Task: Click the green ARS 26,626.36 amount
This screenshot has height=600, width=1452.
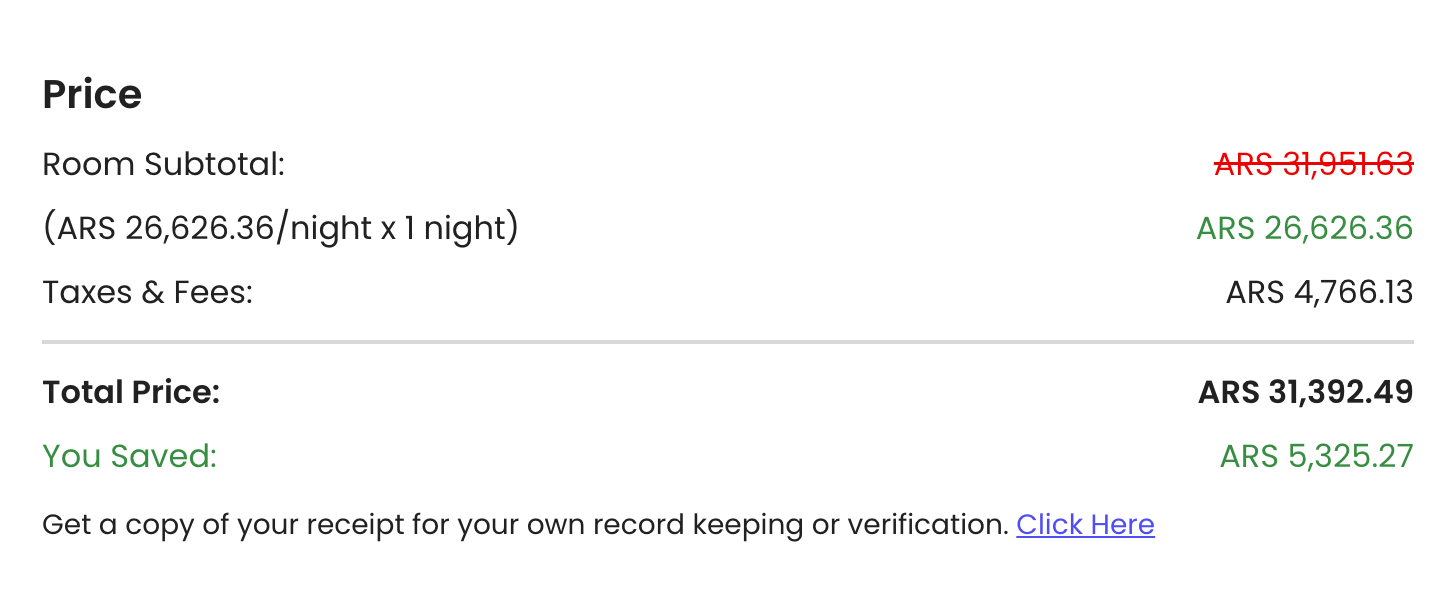Action: pos(1304,229)
